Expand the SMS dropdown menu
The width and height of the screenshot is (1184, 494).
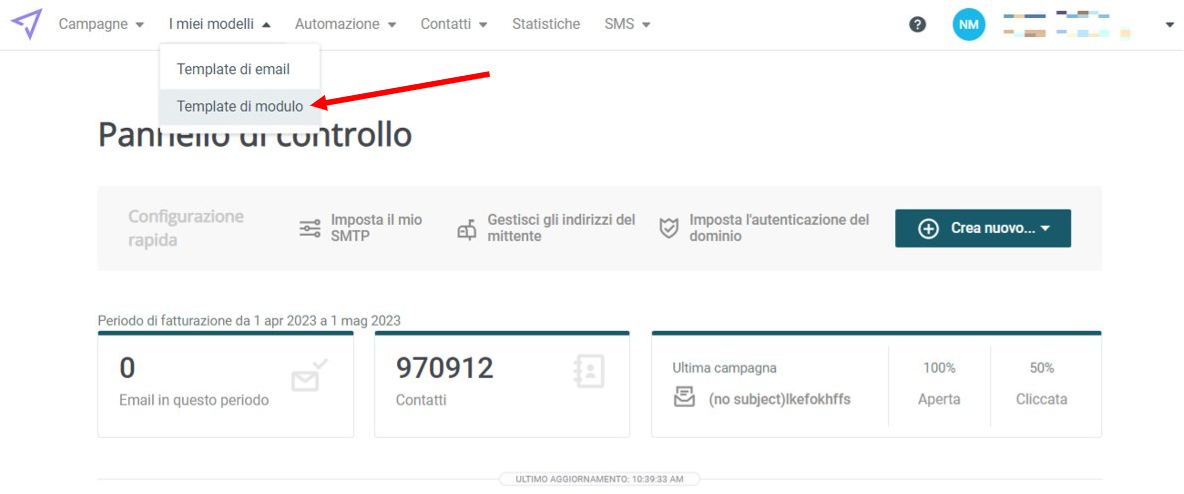(x=627, y=24)
